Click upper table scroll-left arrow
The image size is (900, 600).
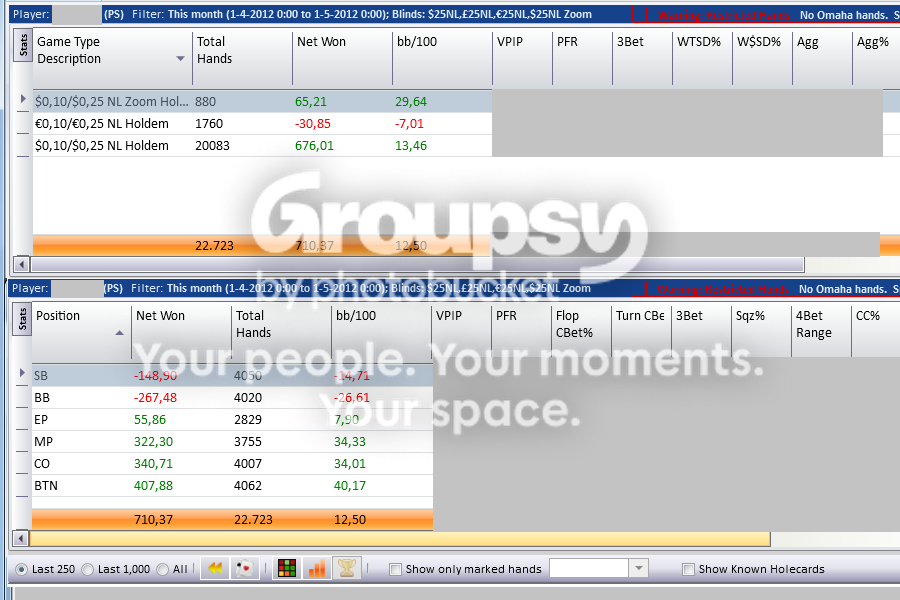(x=21, y=265)
